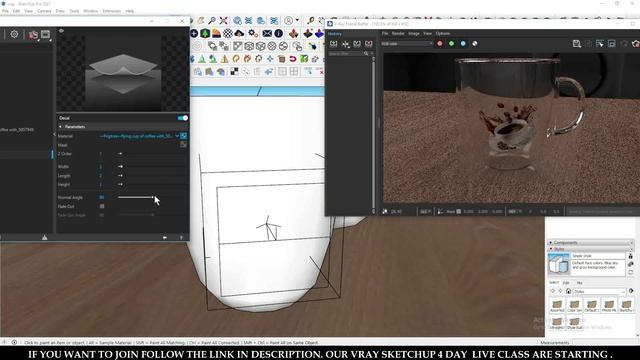Screen dimensions: 640x360
Task: Open the account dropdown arrow
Action: pos(297,20)
